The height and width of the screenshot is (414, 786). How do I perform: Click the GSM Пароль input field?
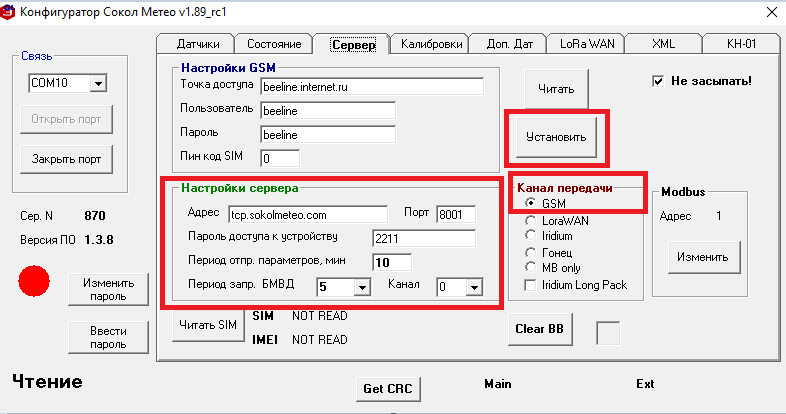(x=328, y=135)
